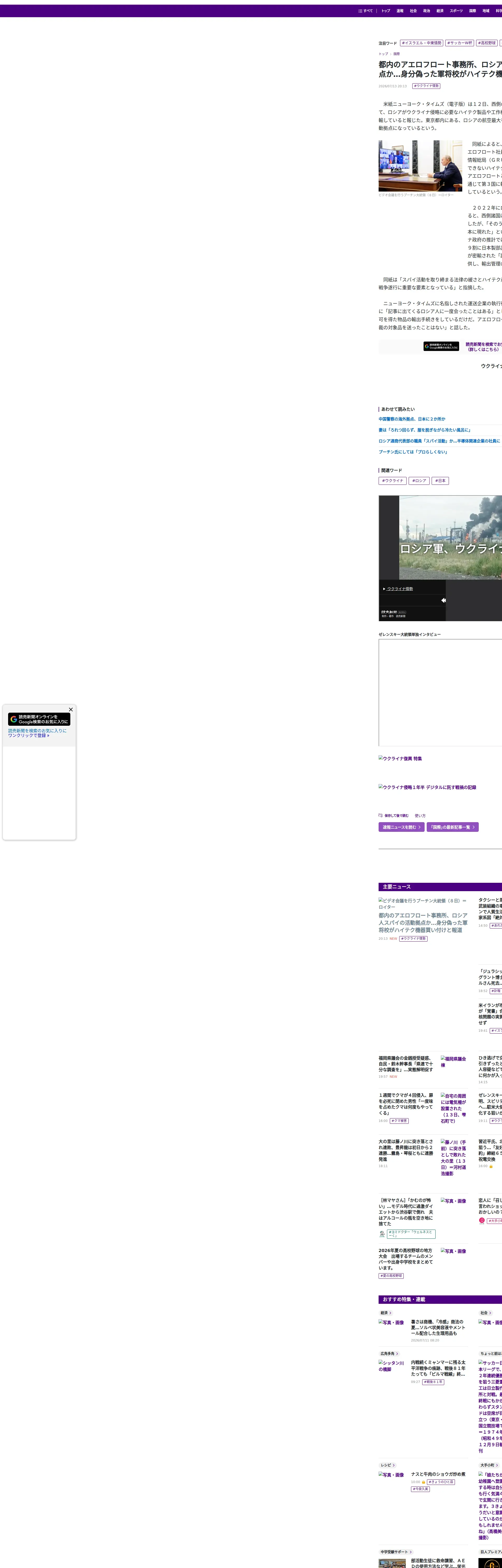Click the Google favorites banner in the popup
This screenshot has height=1568, width=502.
39,719
